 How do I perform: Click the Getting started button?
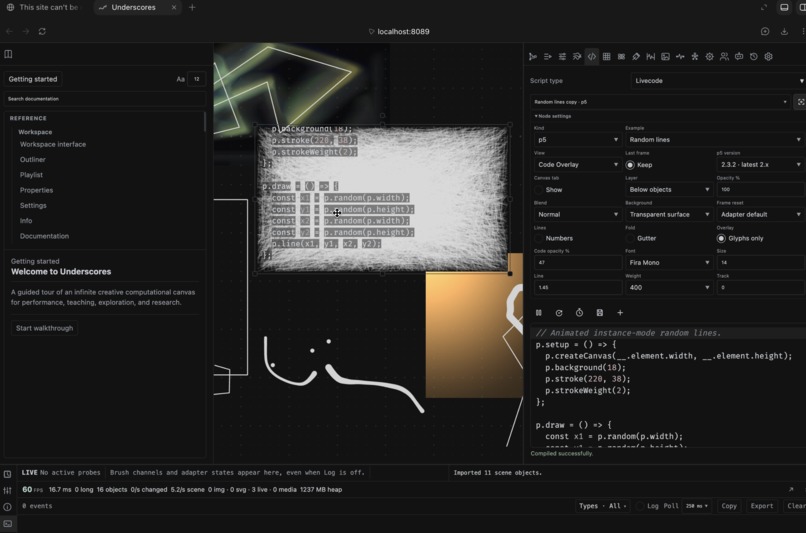click(x=33, y=79)
